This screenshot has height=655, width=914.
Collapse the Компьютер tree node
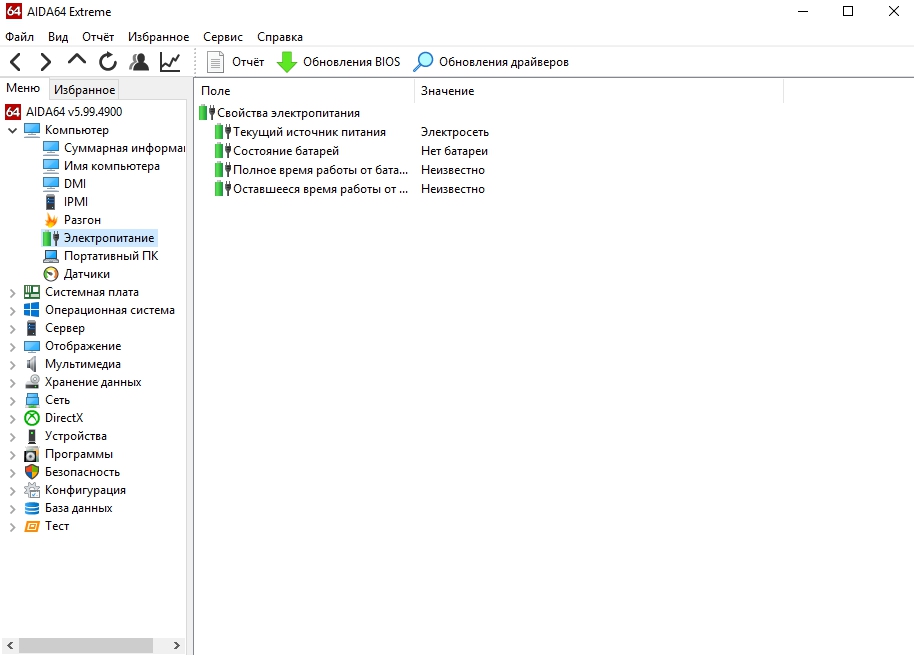(x=12, y=130)
